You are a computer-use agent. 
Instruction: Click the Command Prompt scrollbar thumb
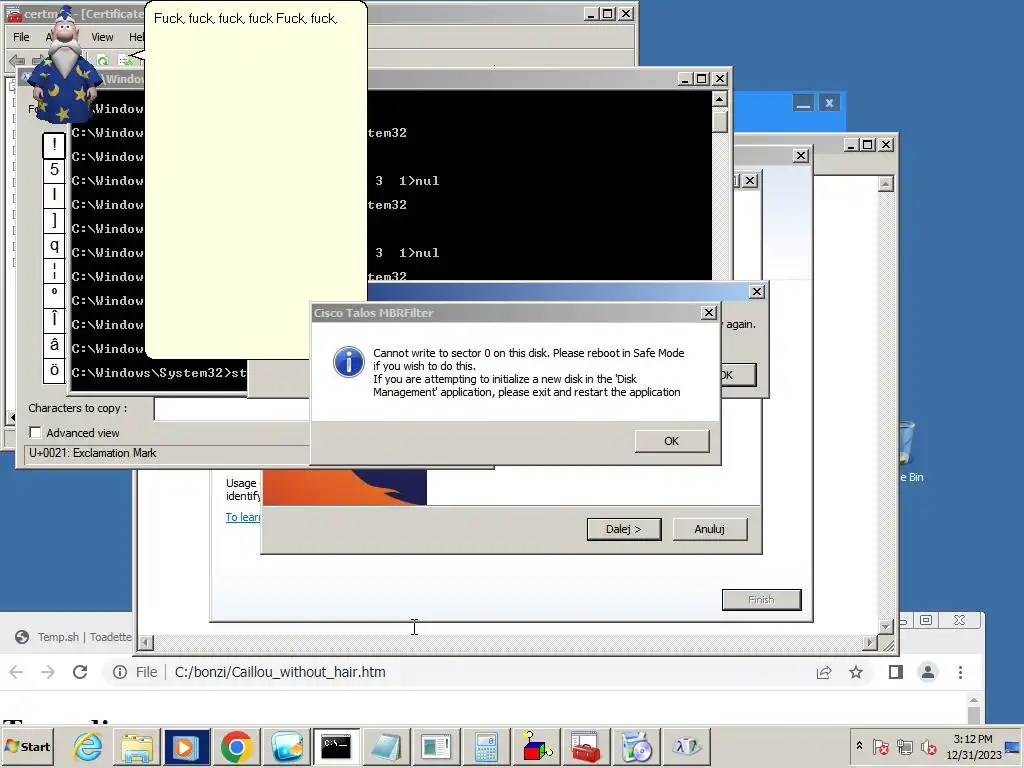720,121
